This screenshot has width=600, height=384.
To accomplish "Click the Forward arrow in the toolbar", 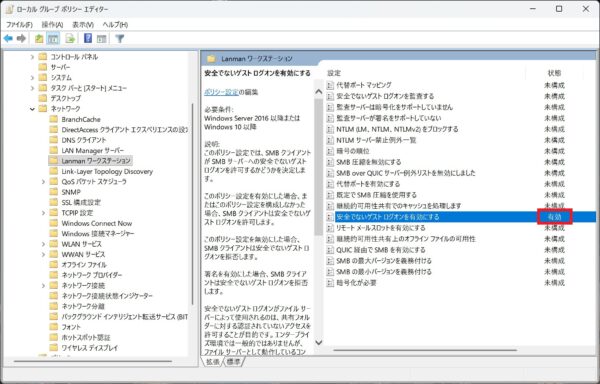I will click(21, 39).
